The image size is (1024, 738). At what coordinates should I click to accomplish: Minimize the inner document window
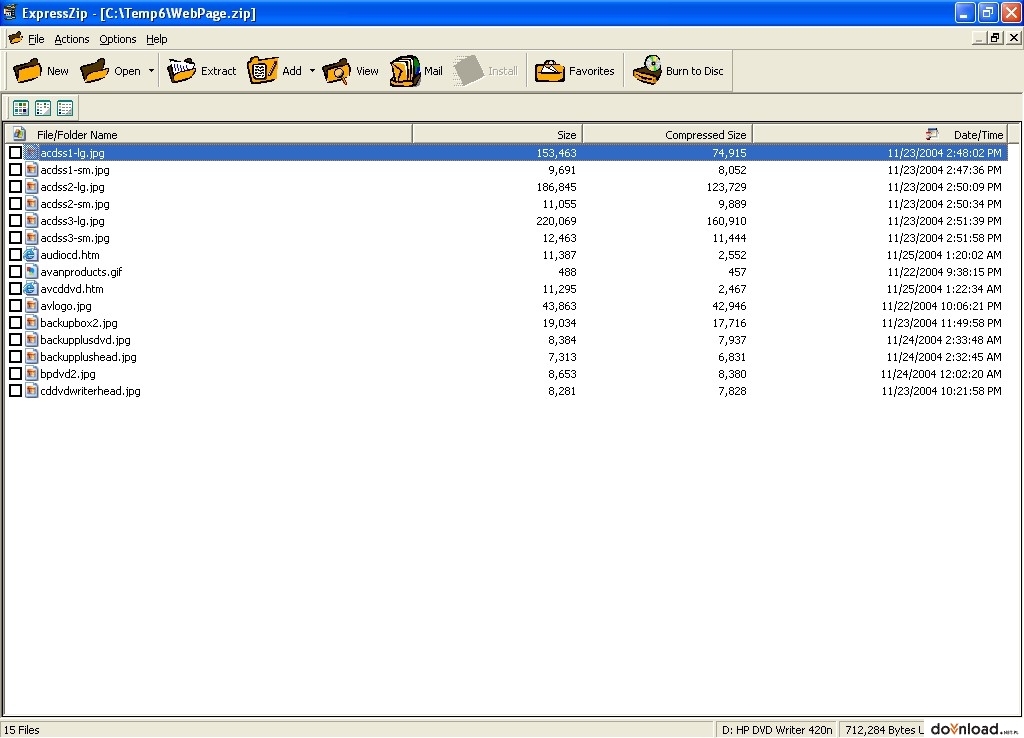(978, 38)
